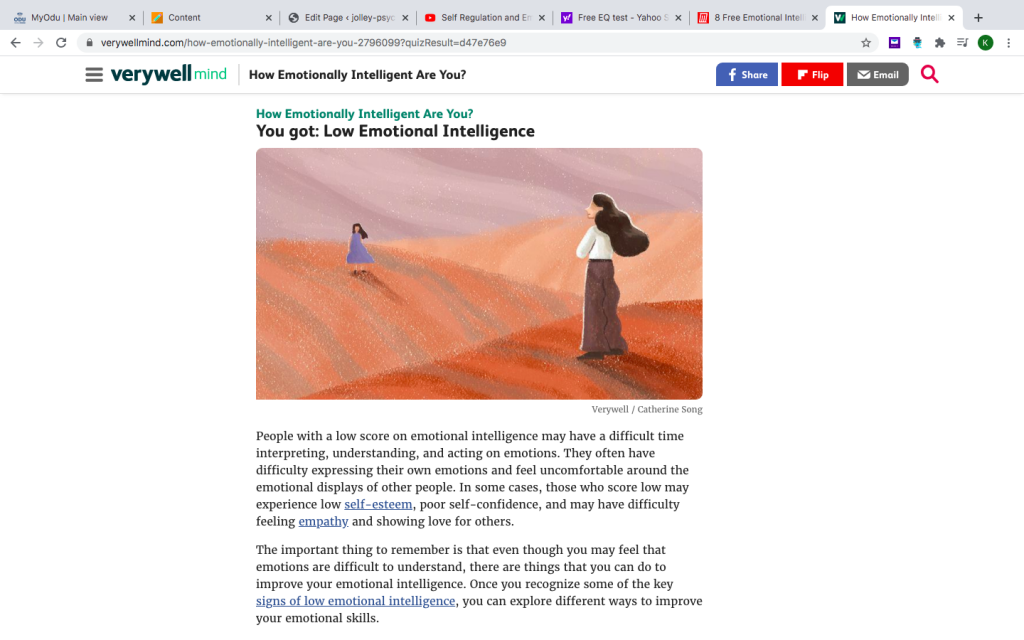Open Chrome's three-dot menu

[1008, 43]
